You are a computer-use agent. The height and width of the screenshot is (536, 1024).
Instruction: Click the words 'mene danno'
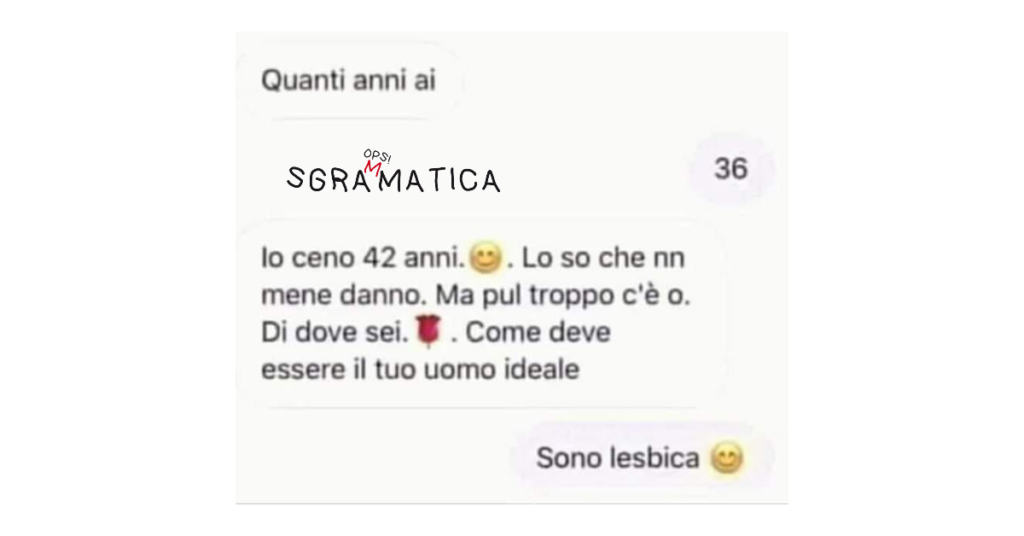click(x=342, y=295)
